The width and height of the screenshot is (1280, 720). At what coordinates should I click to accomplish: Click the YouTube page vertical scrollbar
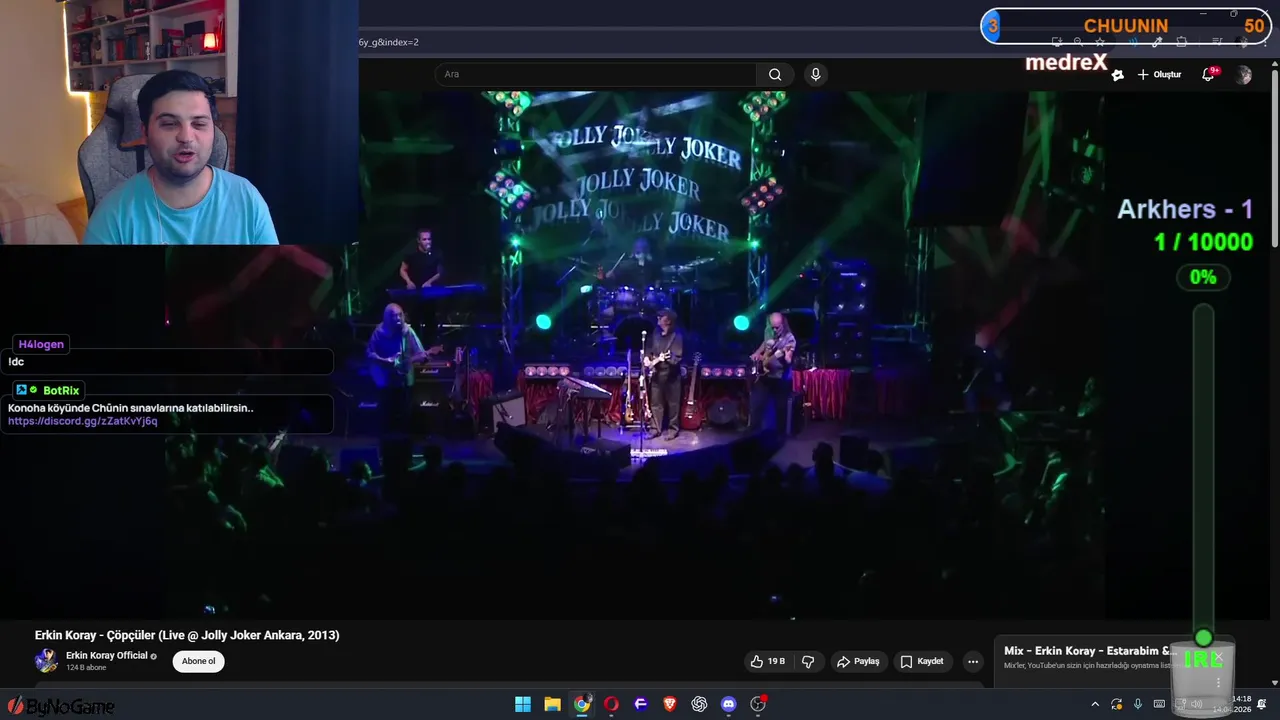1275,160
